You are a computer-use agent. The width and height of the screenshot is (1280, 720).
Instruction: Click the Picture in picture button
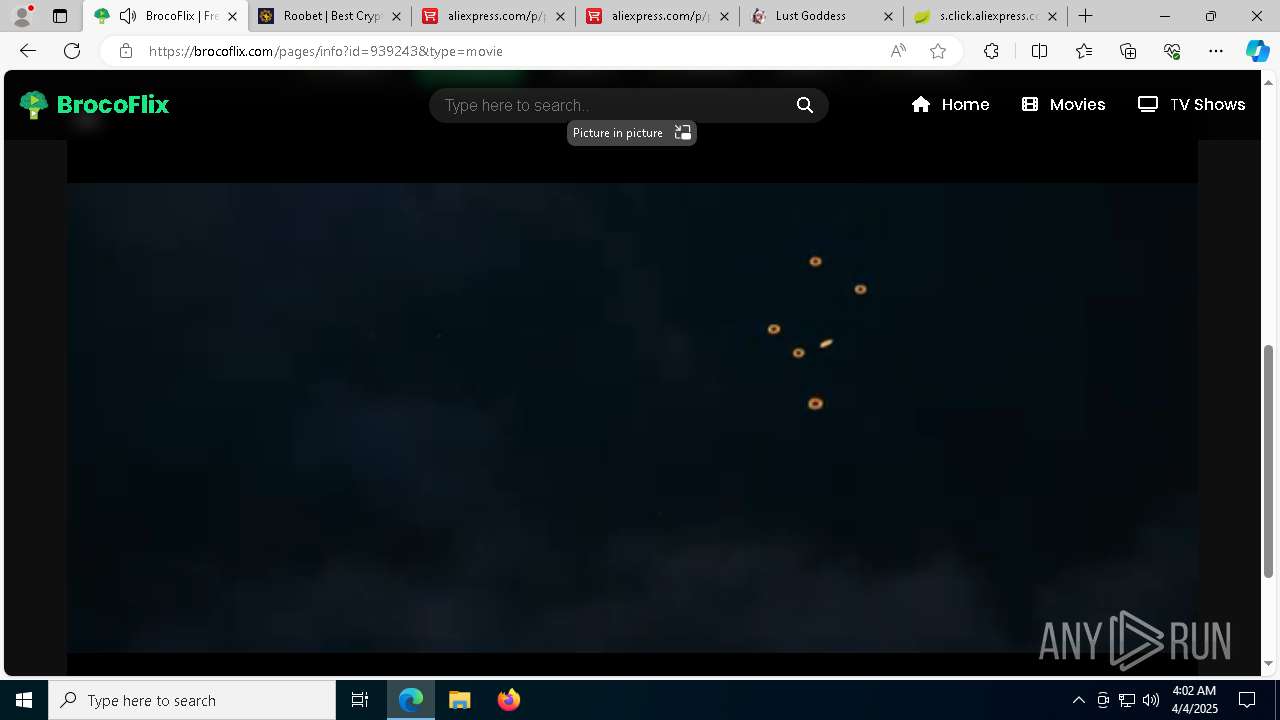(632, 133)
